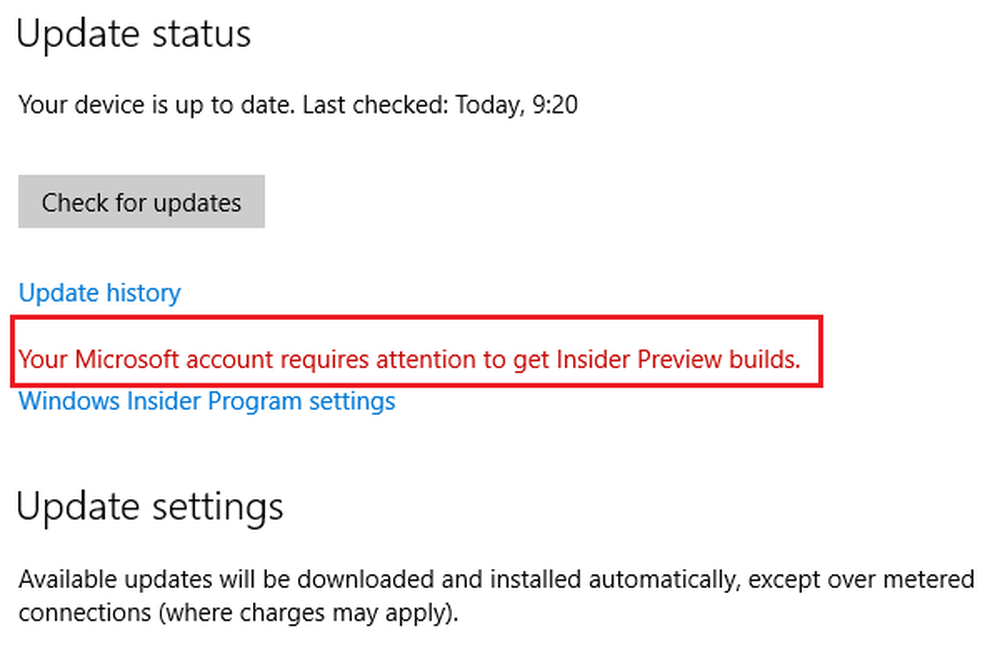The width and height of the screenshot is (1000, 646).
Task: Select the Update status heading
Action: click(133, 34)
